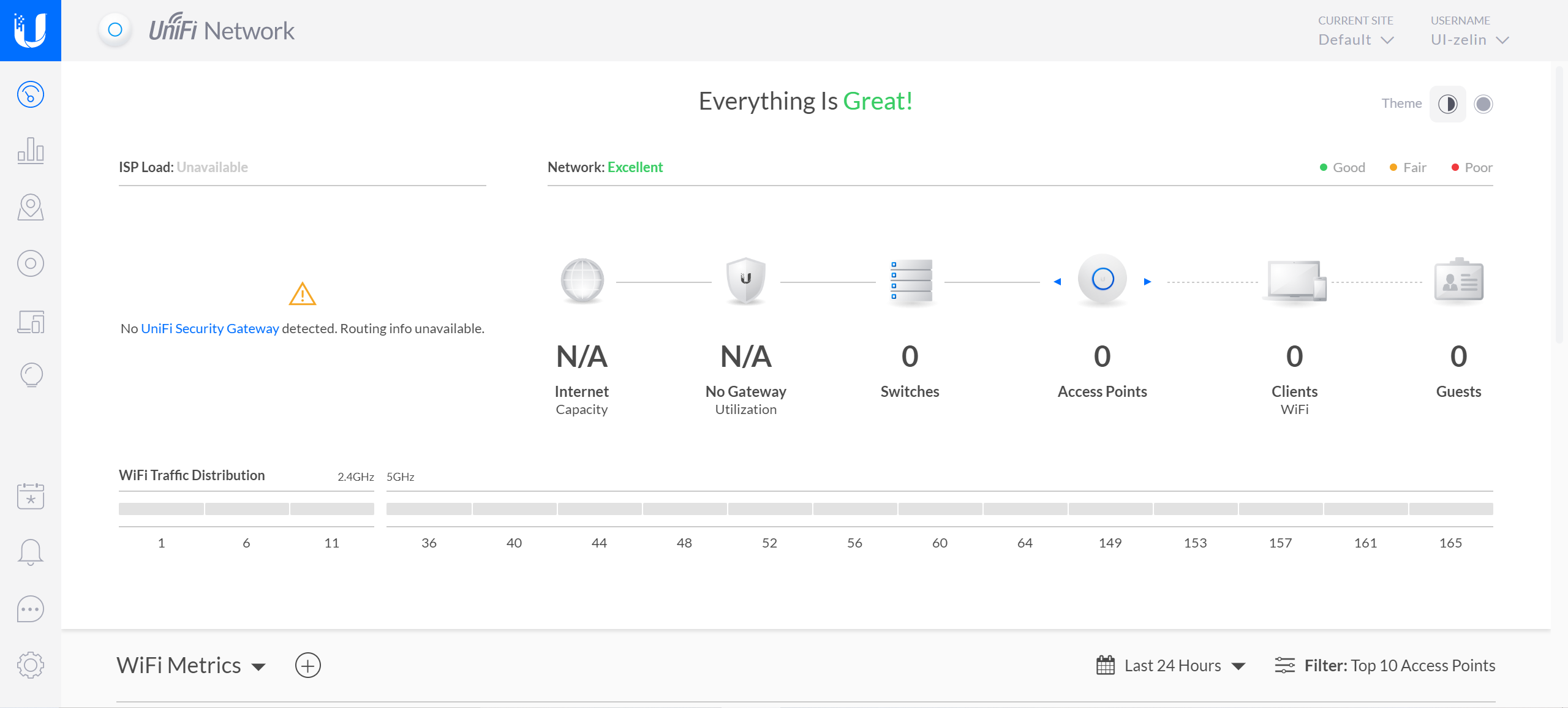This screenshot has height=708, width=1568.
Task: Click the Switches count label
Action: click(x=910, y=391)
